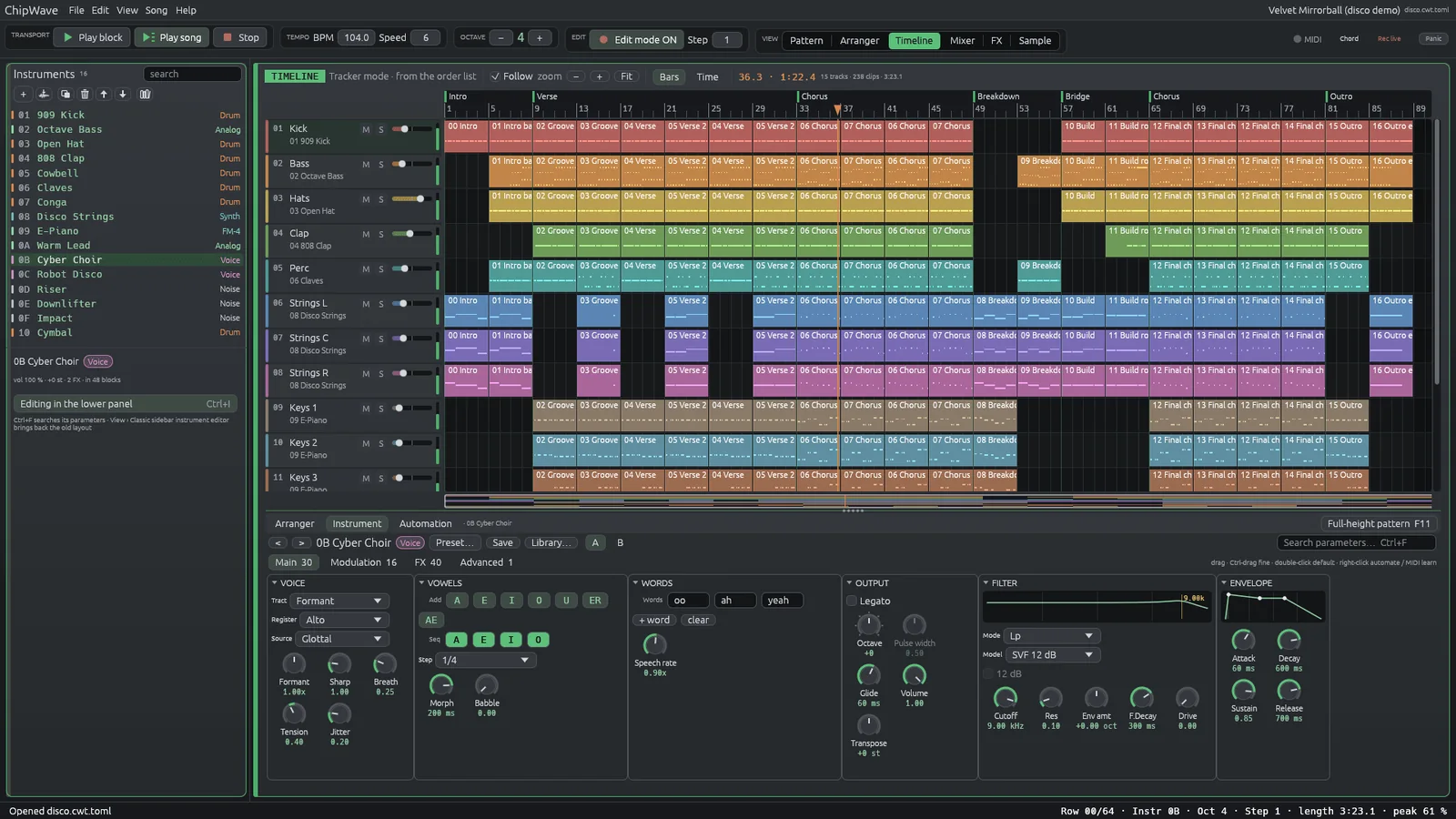The width and height of the screenshot is (1456, 819).
Task: Click sequence vowel I in the Seq row
Action: coord(511,640)
